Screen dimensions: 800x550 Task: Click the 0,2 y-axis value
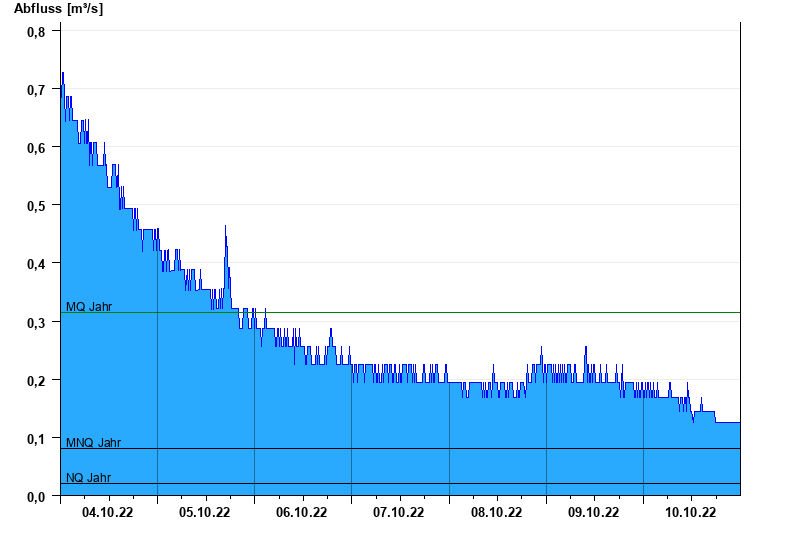coord(36,382)
